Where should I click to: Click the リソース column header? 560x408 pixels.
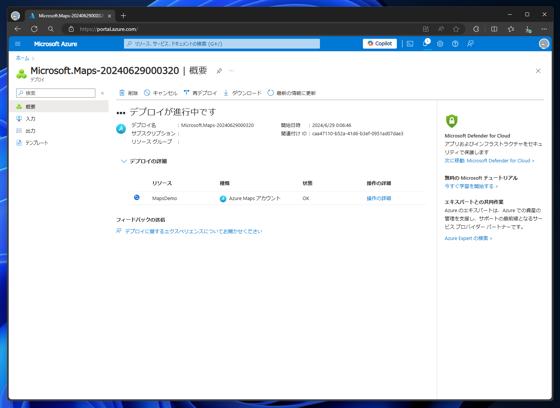(162, 183)
